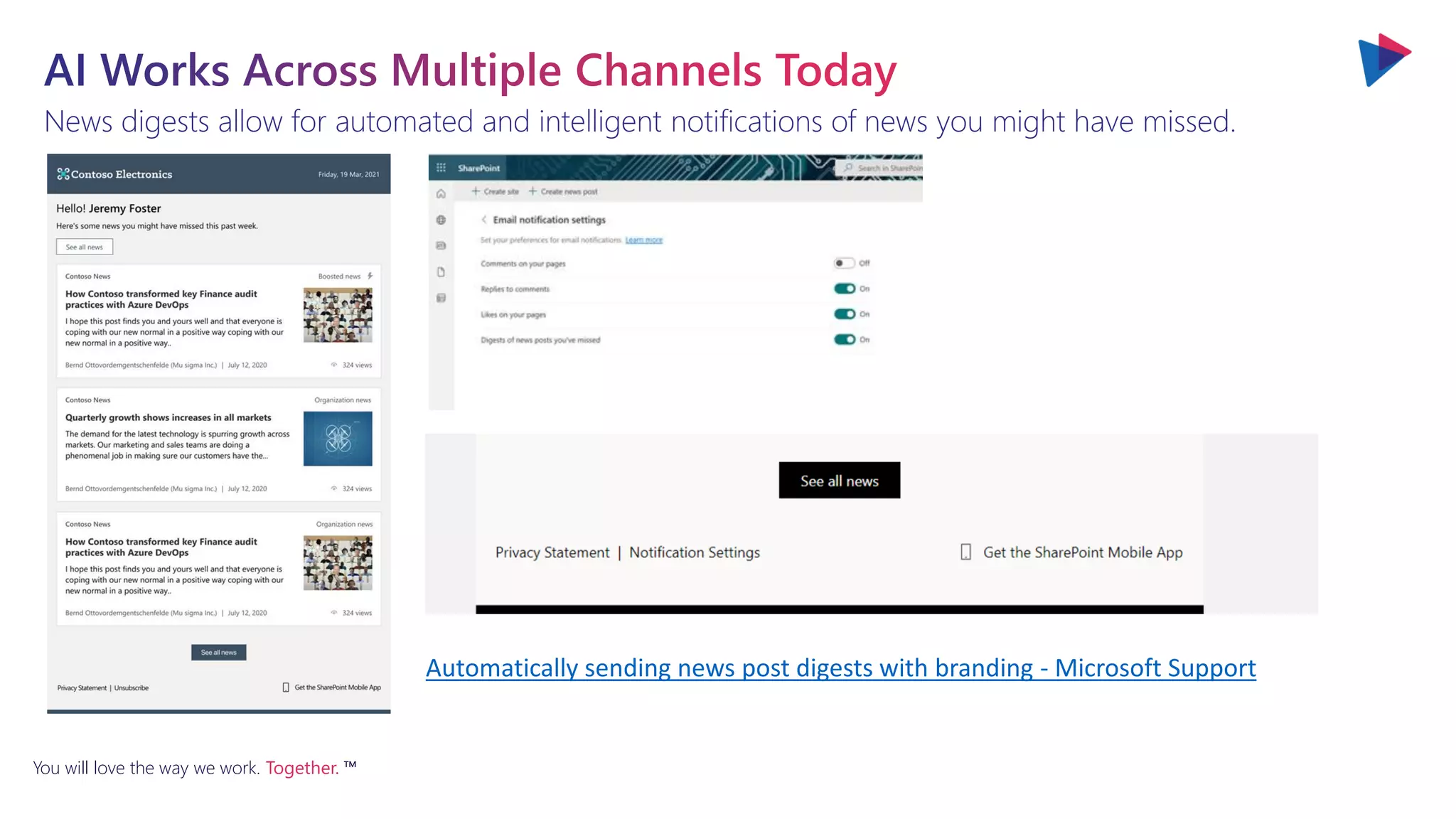Click the Search in SharePoint field
This screenshot has width=1456, height=819.
point(880,168)
